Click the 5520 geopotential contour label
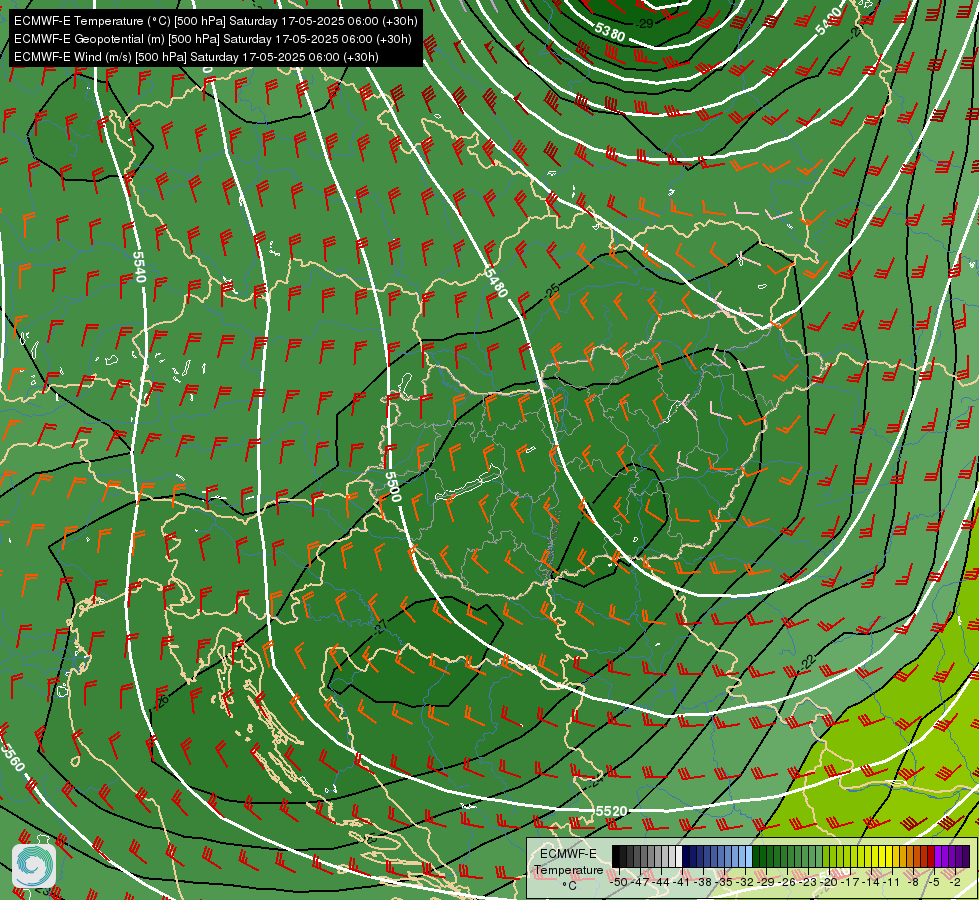This screenshot has width=979, height=900. point(611,811)
